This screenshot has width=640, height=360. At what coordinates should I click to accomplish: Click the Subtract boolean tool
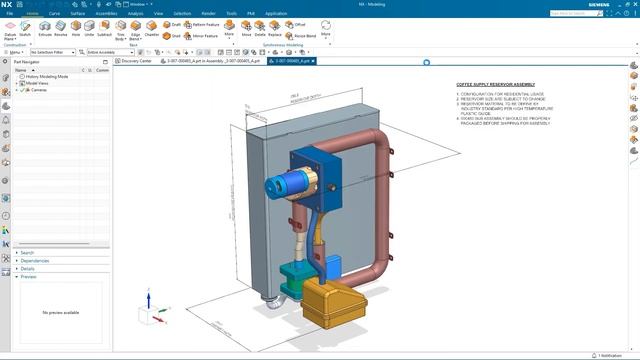104,29
